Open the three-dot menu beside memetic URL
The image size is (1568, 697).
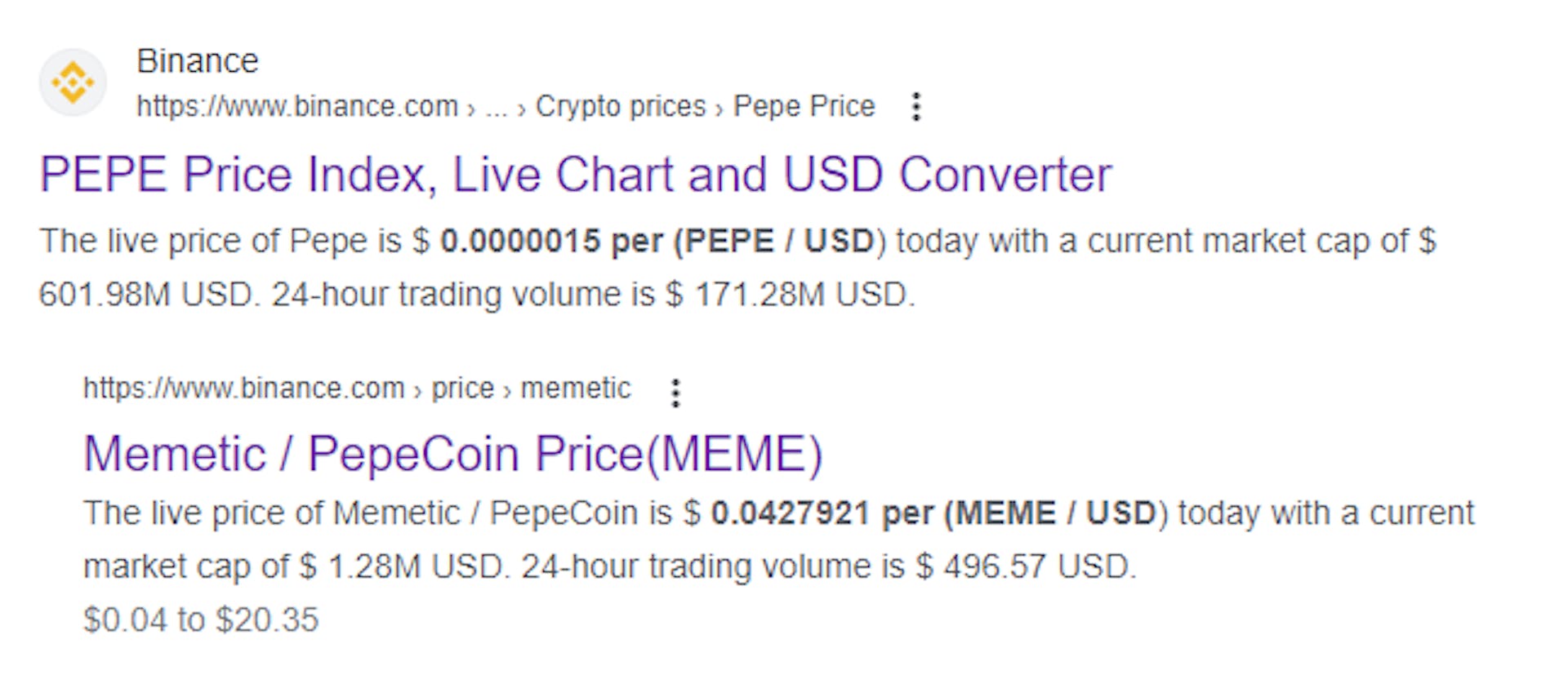click(675, 393)
